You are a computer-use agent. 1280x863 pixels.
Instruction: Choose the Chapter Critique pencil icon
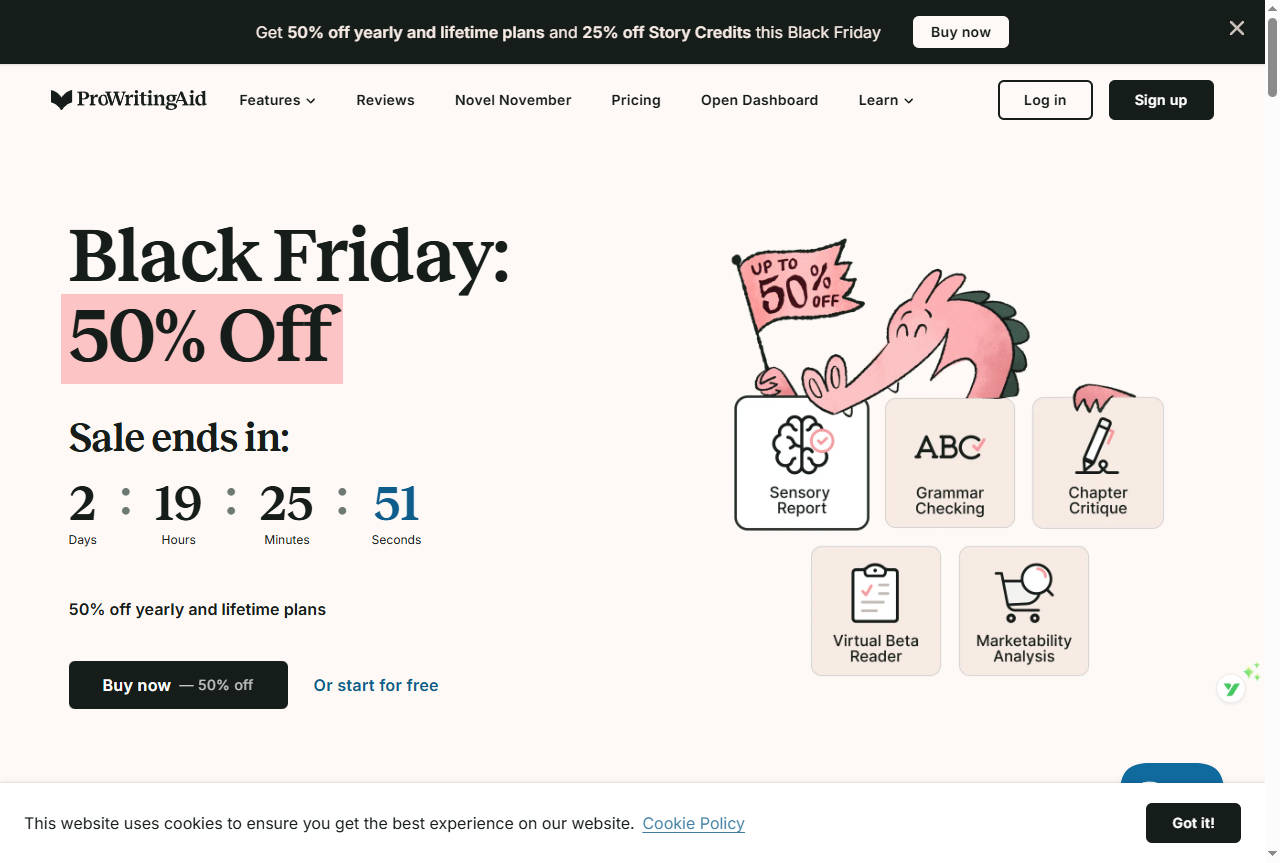[x=1097, y=446]
